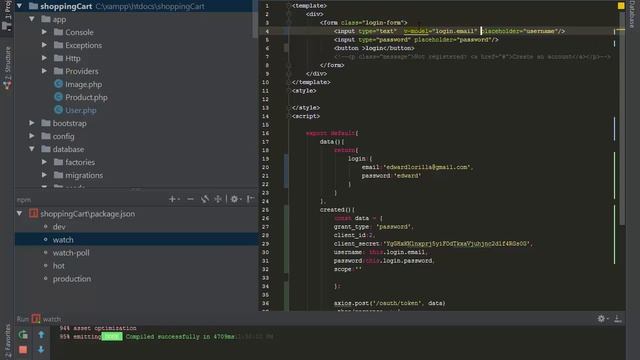Viewport: 640px width, 360px height.
Task: Expand the config folder
Action: tap(32, 136)
